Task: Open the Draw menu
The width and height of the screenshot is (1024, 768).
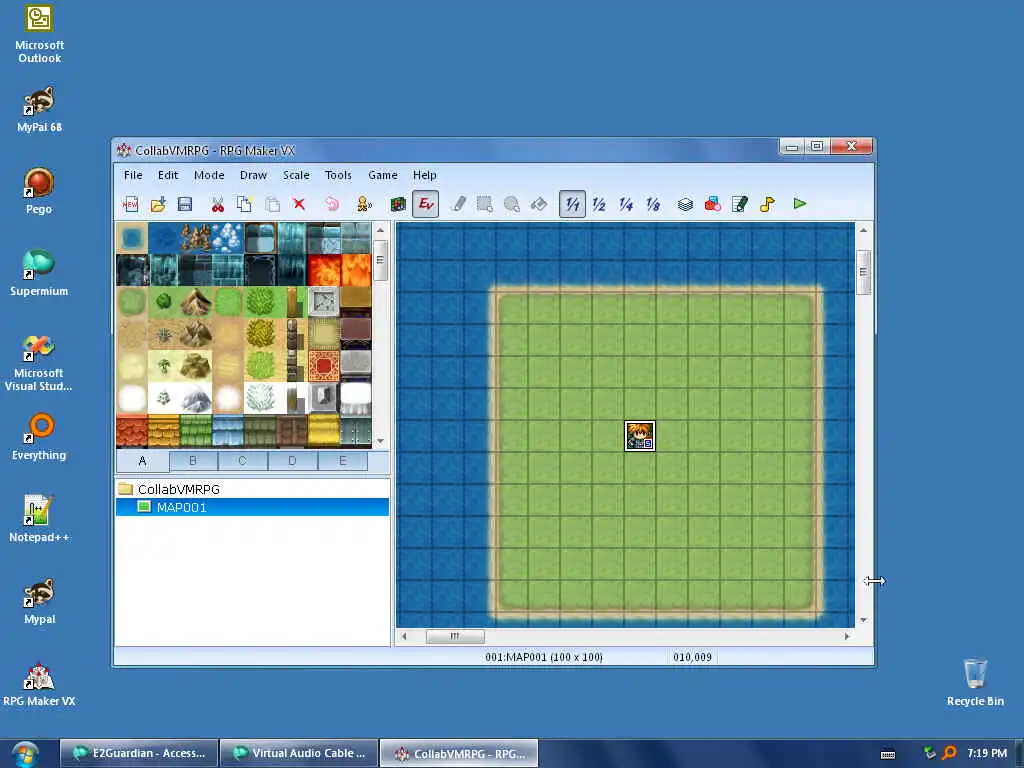Action: pyautogui.click(x=253, y=175)
